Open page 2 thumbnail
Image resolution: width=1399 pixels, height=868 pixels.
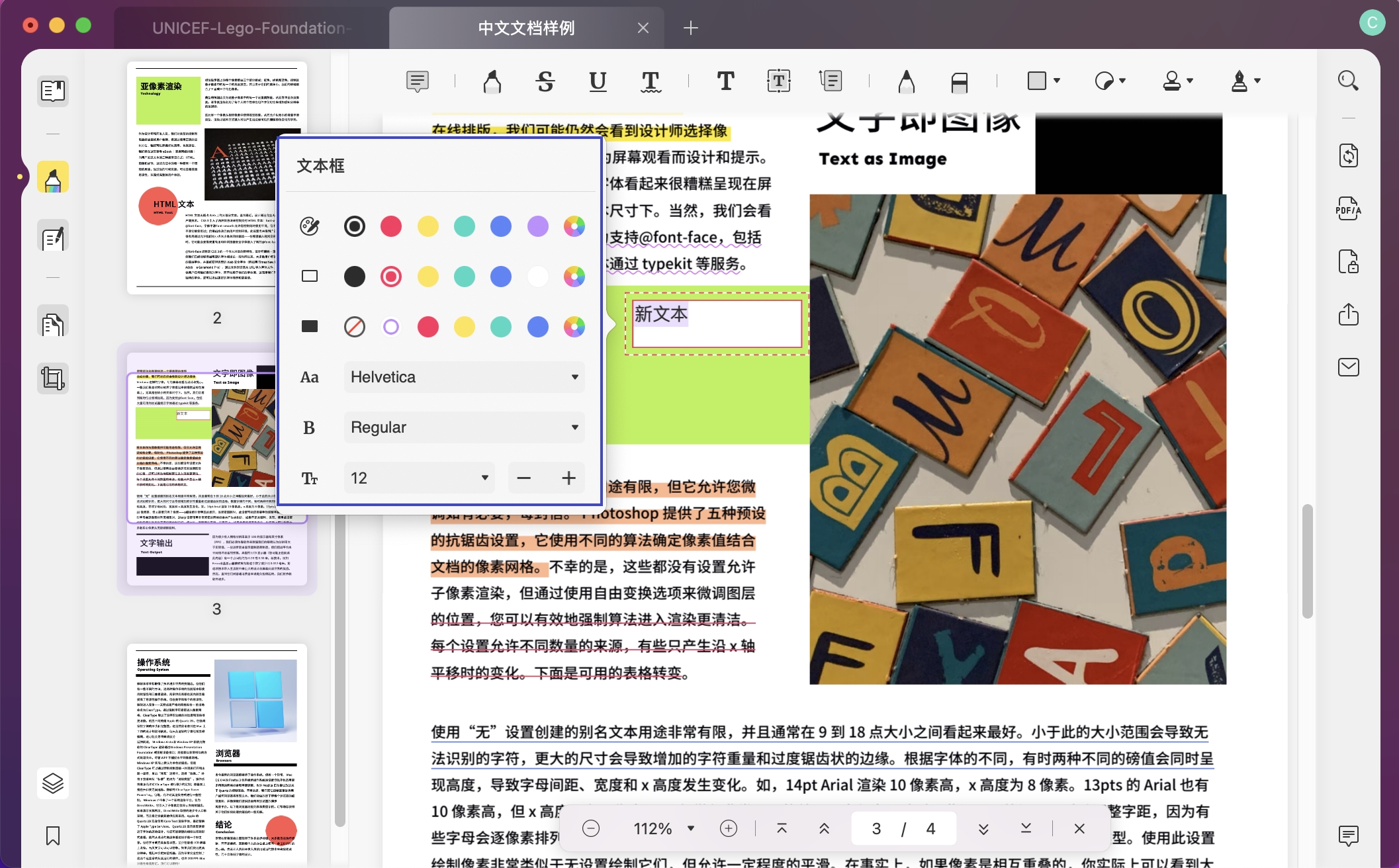217,178
